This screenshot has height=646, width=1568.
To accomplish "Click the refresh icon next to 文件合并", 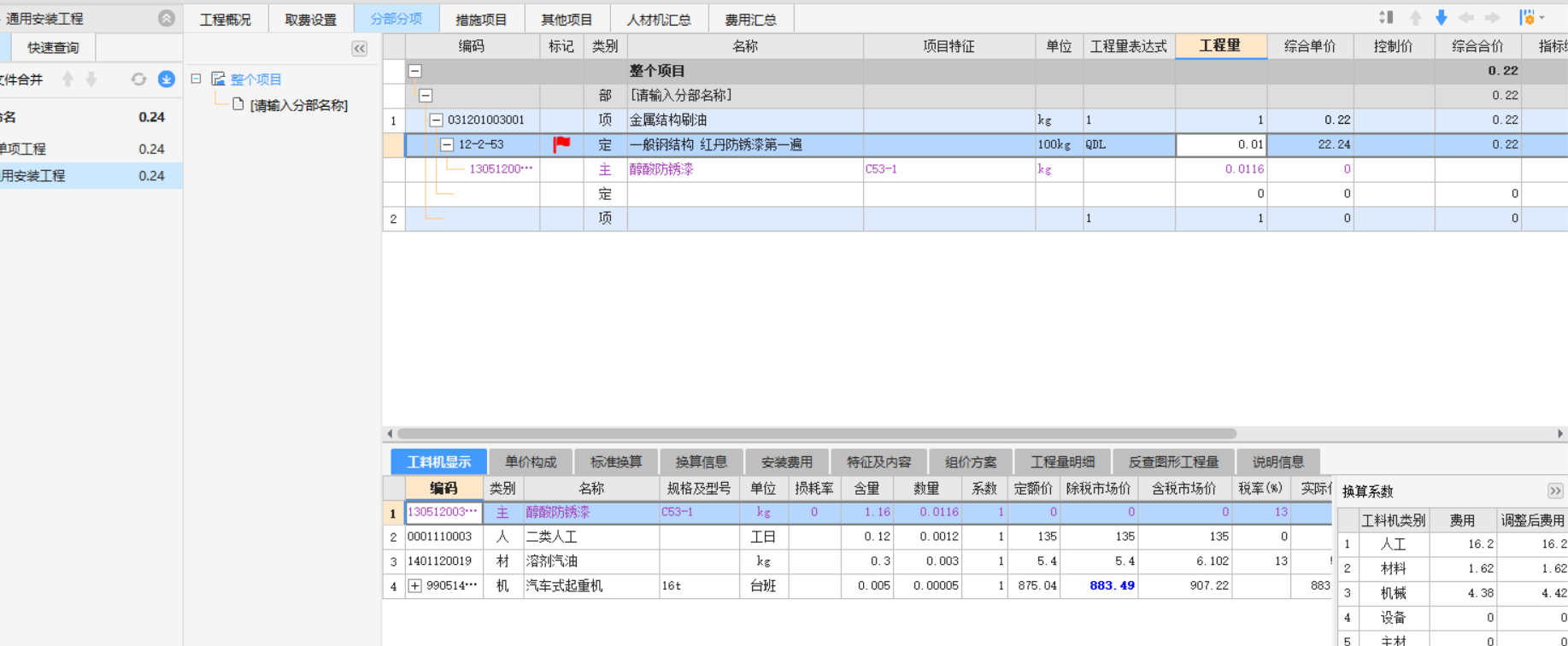I will click(x=138, y=79).
